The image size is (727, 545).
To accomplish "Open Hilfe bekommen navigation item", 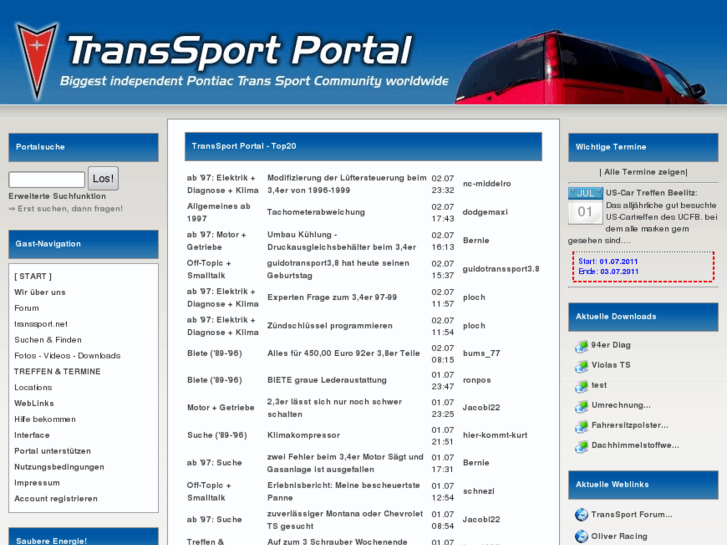I will click(x=45, y=419).
